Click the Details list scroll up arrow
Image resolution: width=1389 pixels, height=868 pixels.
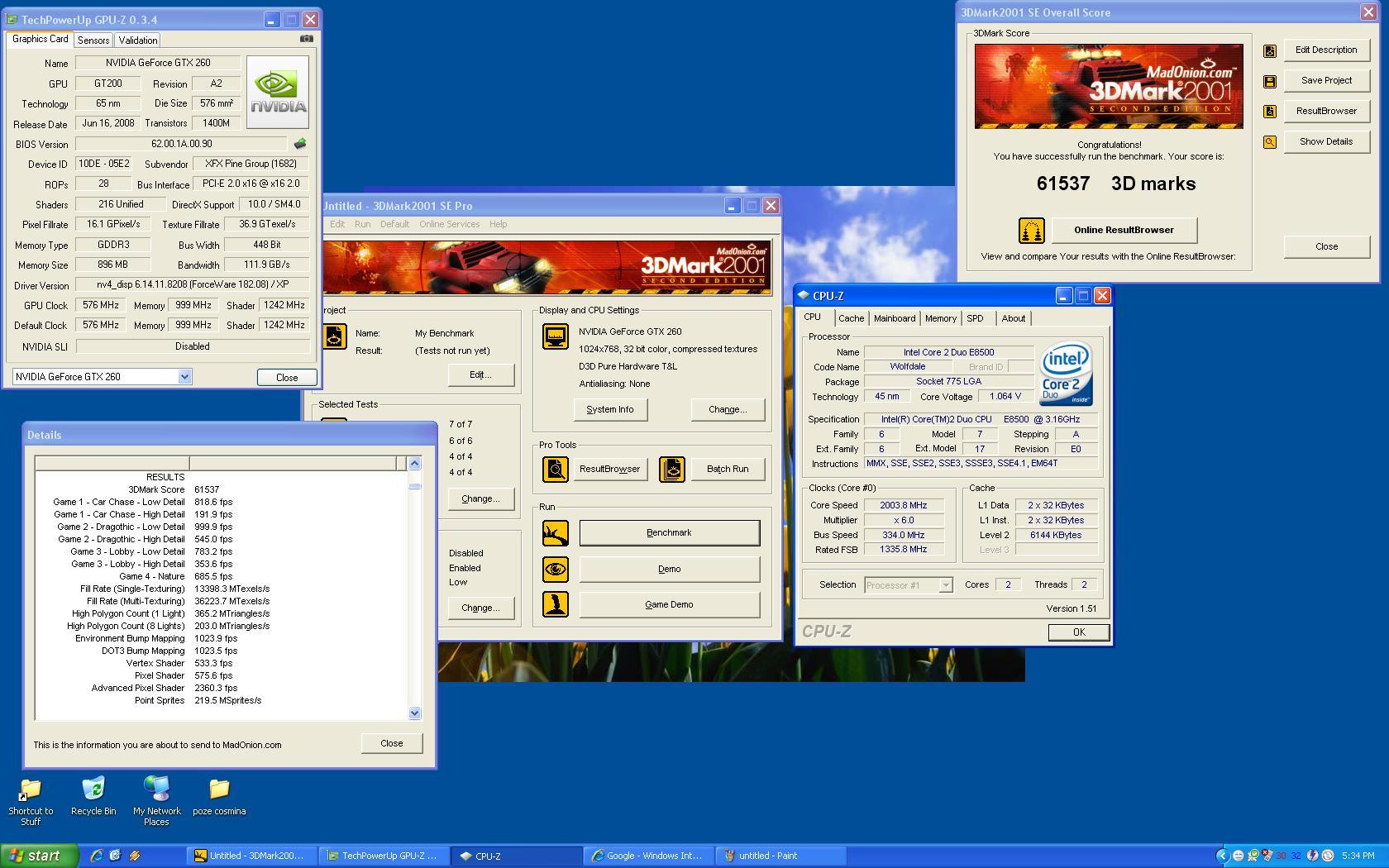[415, 464]
